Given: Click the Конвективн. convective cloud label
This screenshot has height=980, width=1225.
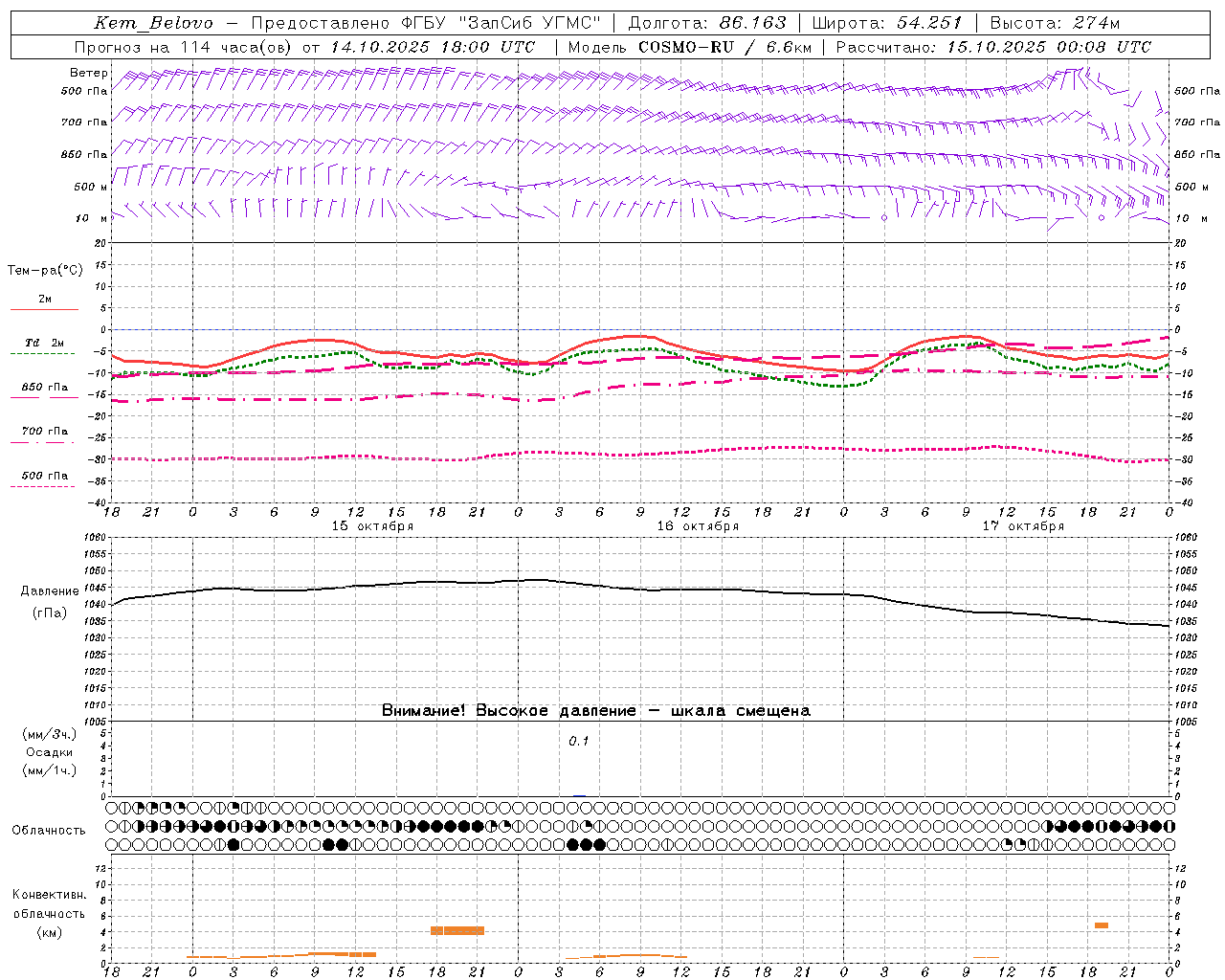Looking at the screenshot, I should point(49,895).
